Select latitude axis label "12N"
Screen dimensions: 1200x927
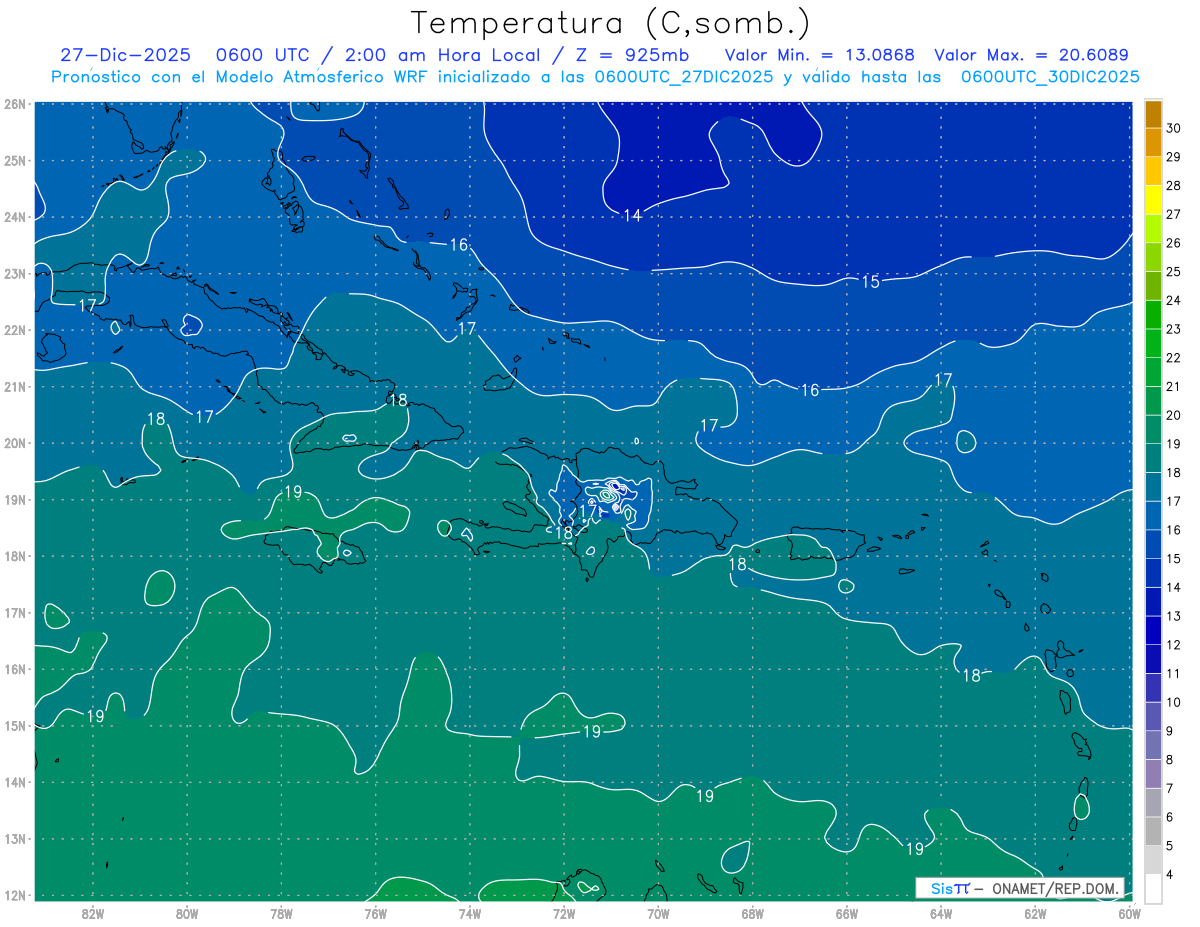pyautogui.click(x=14, y=895)
